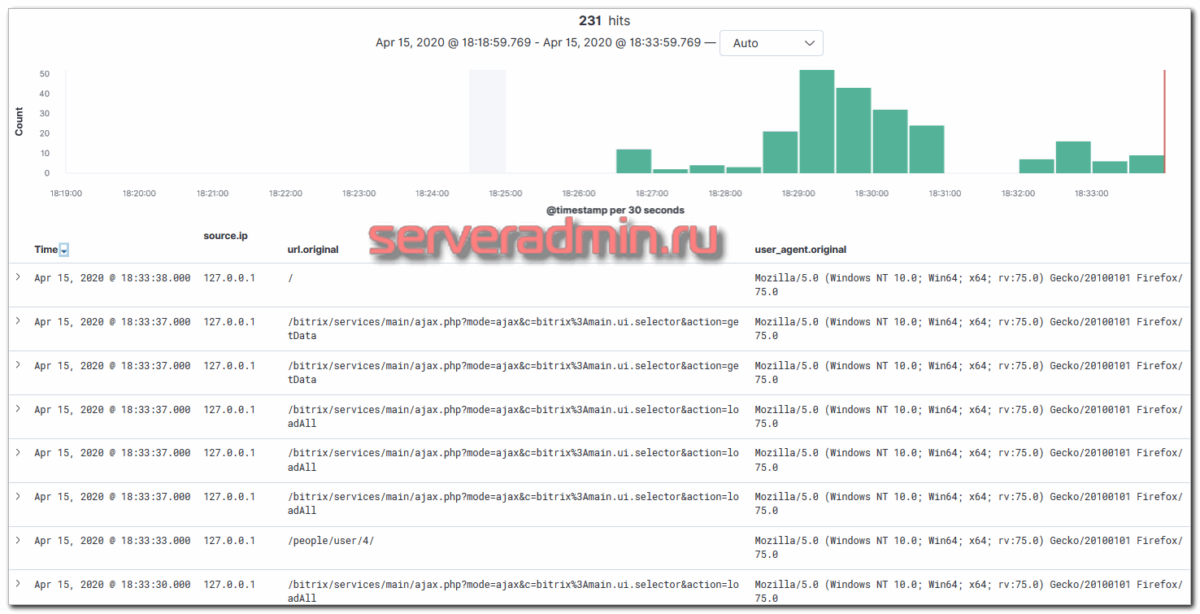Select the histogram bar at 18:27:00

click(633, 161)
